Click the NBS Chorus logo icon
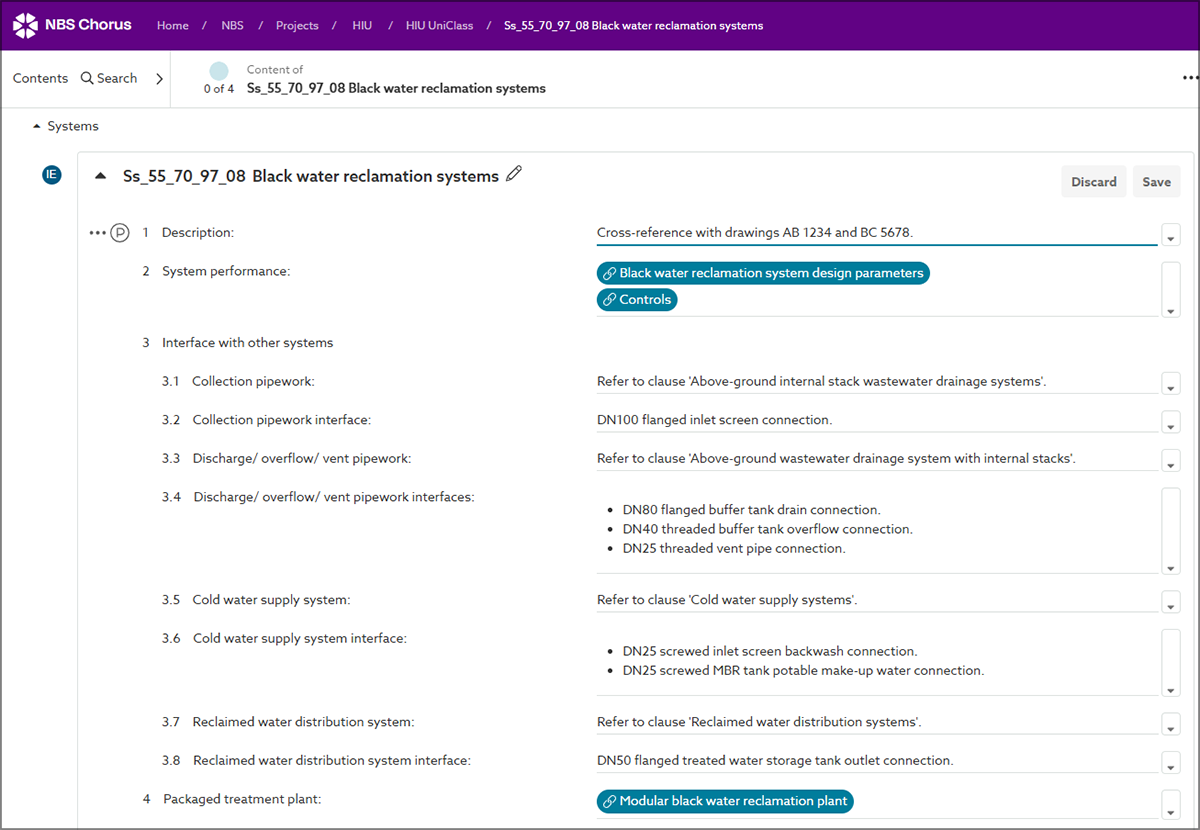Image resolution: width=1200 pixels, height=830 pixels. pyautogui.click(x=26, y=25)
